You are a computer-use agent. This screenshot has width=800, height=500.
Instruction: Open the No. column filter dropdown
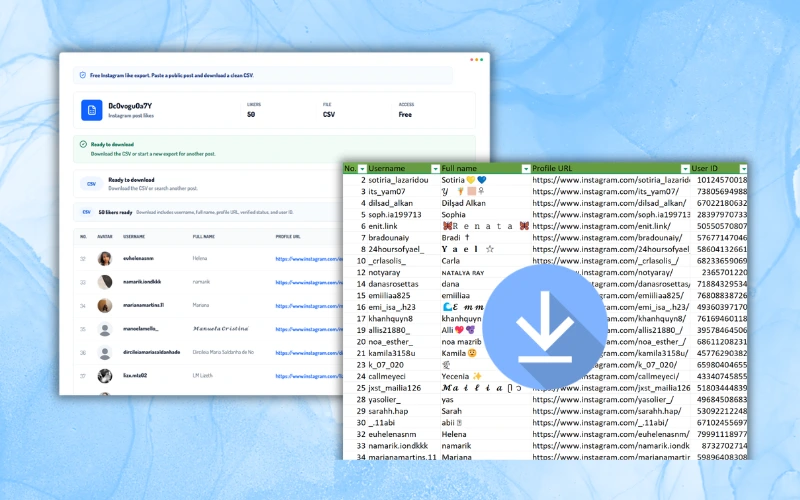[362, 168]
